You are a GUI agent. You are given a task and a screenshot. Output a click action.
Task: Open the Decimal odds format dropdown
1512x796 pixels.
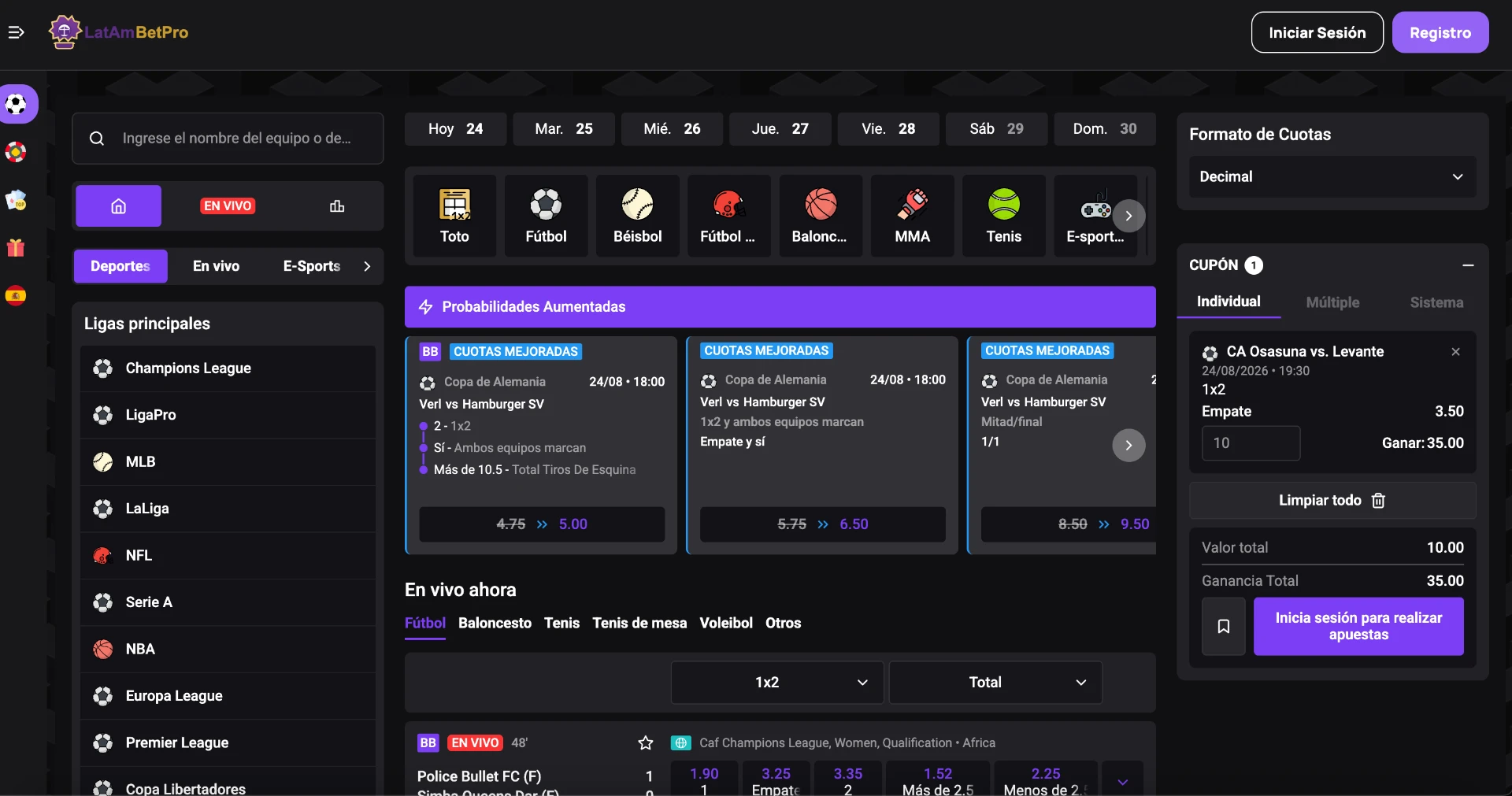coord(1332,176)
